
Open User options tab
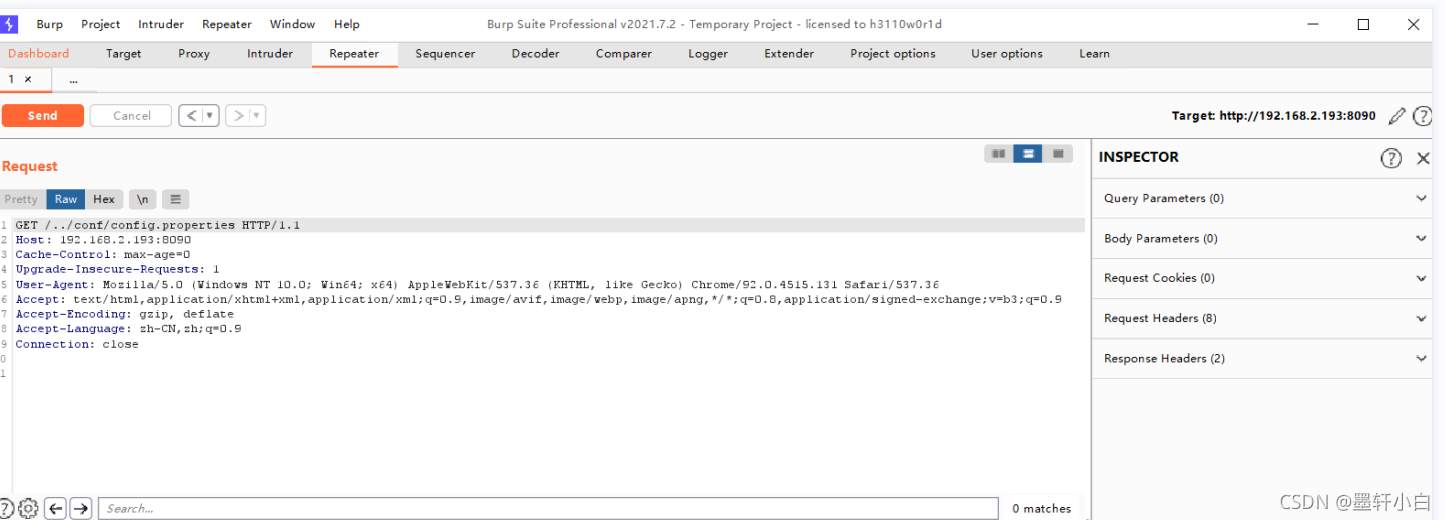(1007, 54)
